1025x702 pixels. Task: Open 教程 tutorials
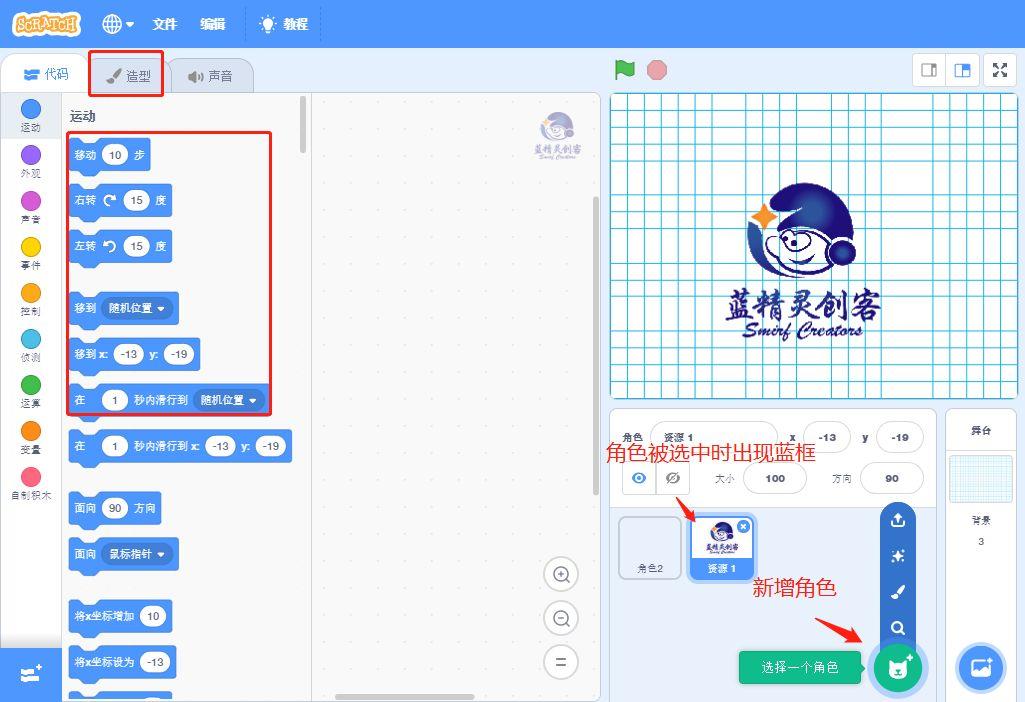[284, 24]
